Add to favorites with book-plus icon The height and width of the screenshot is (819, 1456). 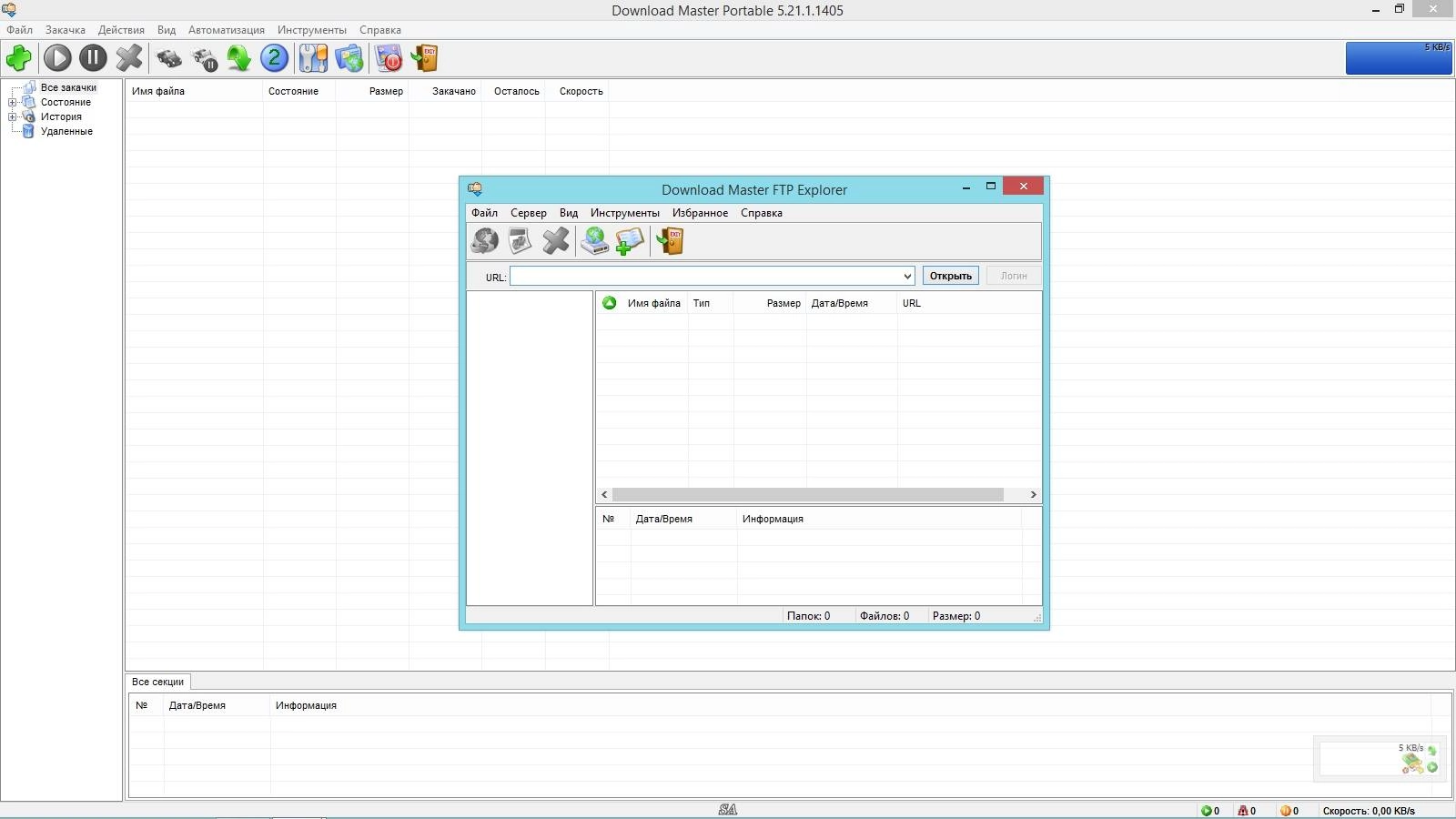point(629,241)
